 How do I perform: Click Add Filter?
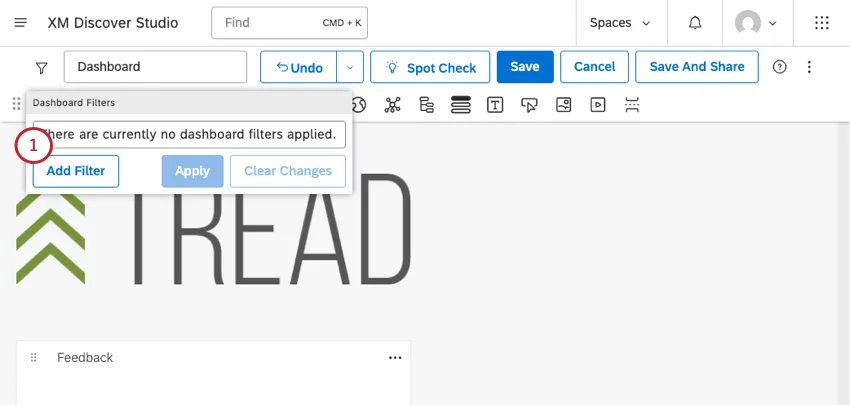coord(76,171)
